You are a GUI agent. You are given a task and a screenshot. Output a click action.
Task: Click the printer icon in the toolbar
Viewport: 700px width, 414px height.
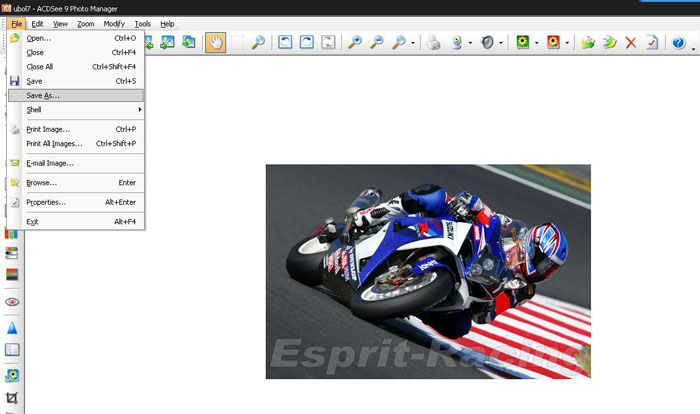(433, 43)
